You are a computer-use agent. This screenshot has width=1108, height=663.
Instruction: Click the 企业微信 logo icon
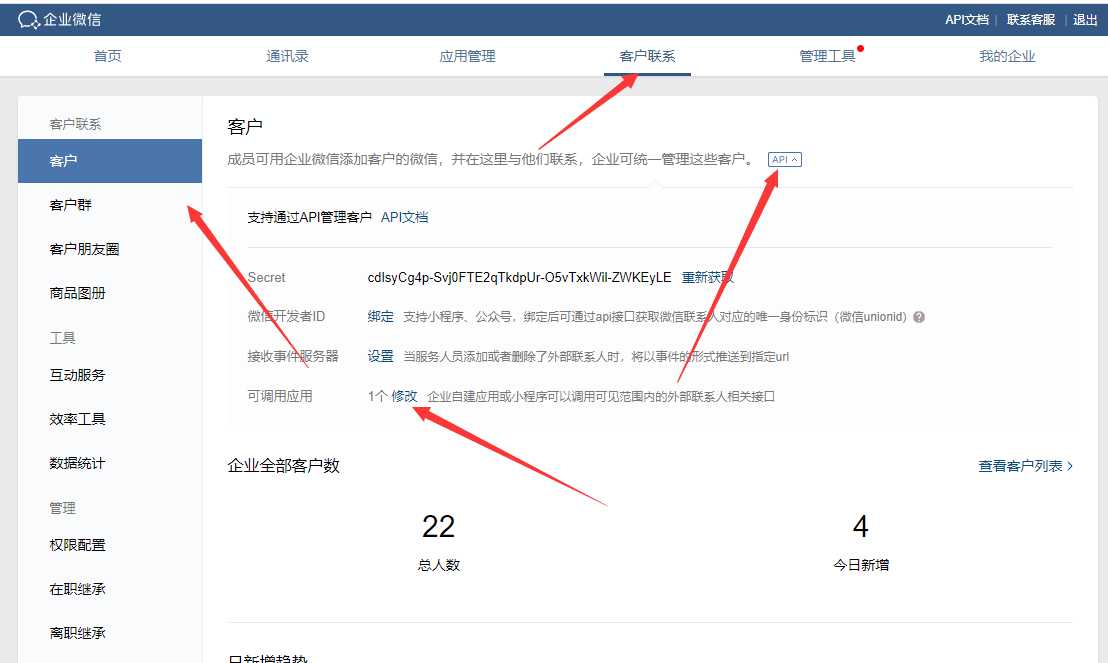(x=28, y=20)
